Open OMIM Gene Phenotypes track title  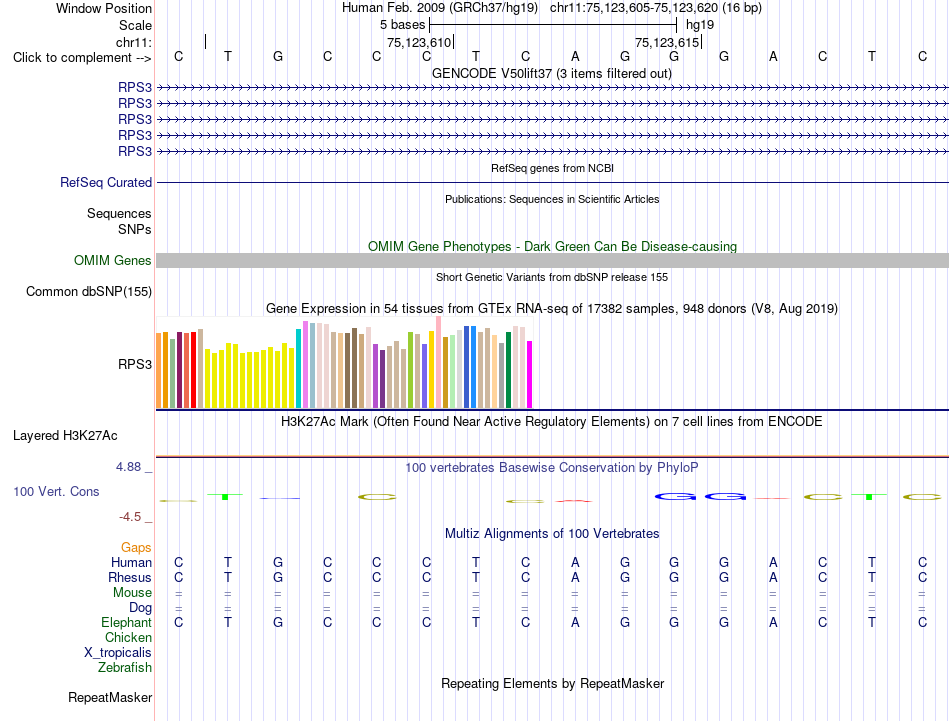tap(552, 246)
